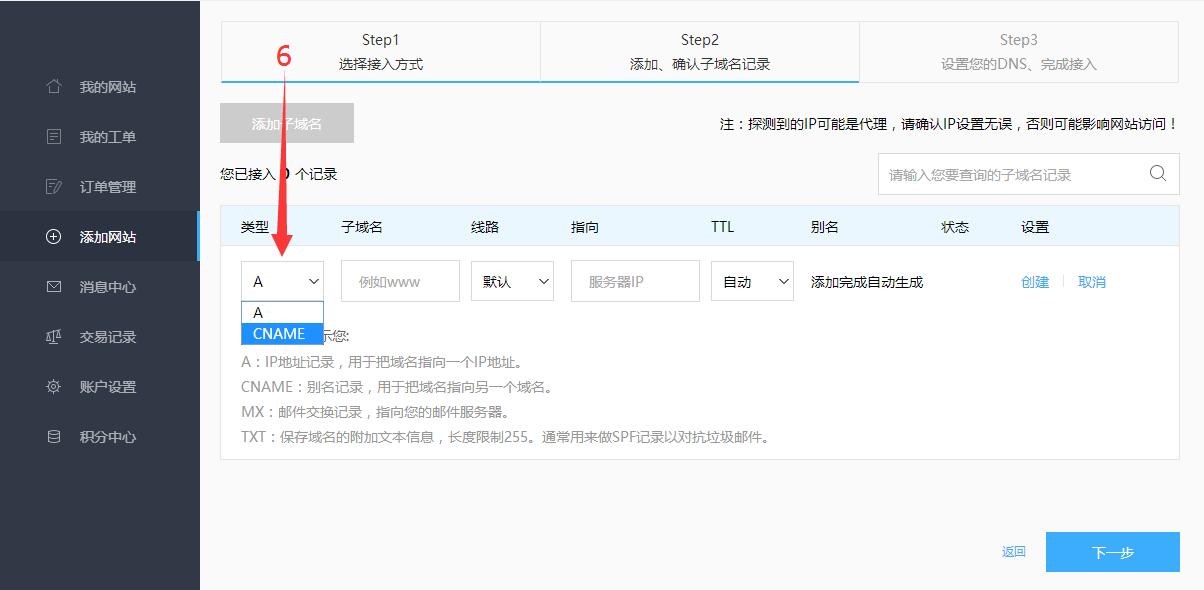Click the search magnifier icon

point(1158,173)
